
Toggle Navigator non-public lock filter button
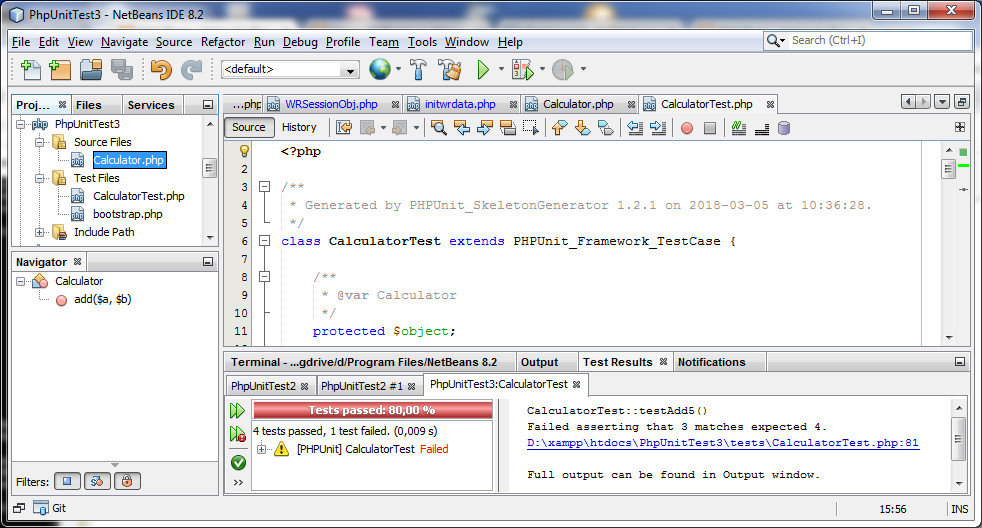point(127,482)
